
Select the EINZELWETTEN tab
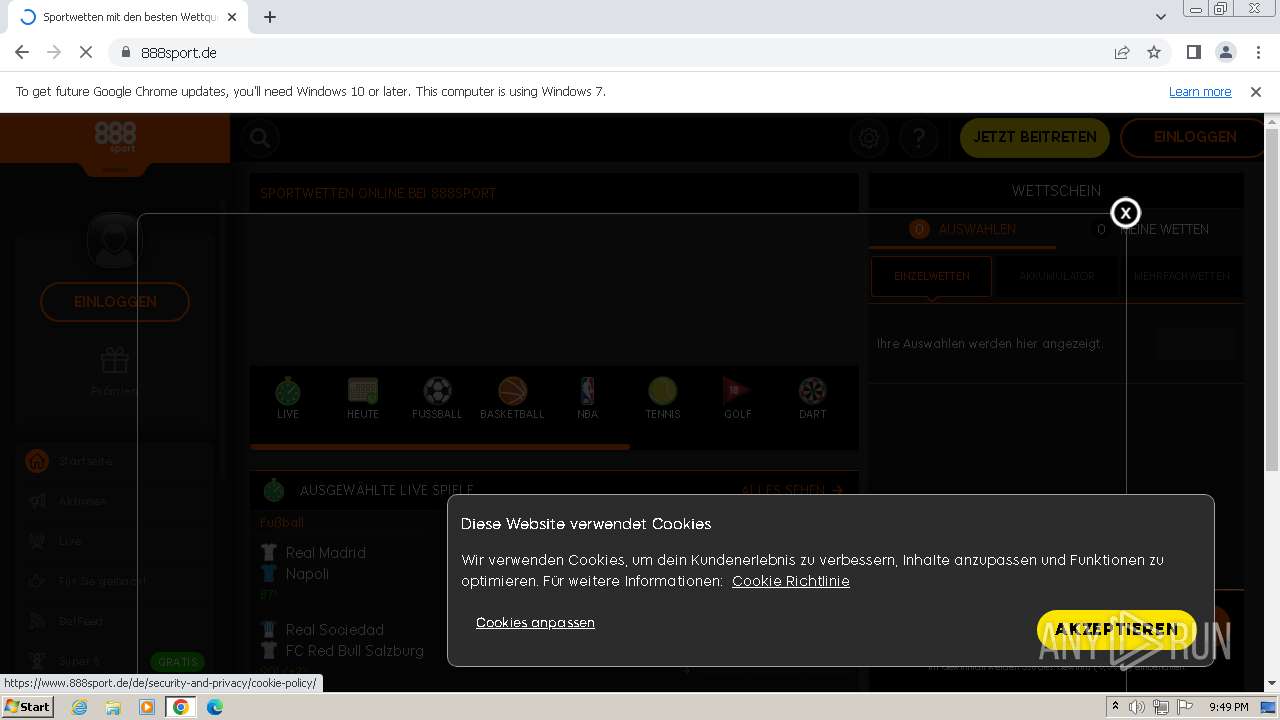[931, 276]
